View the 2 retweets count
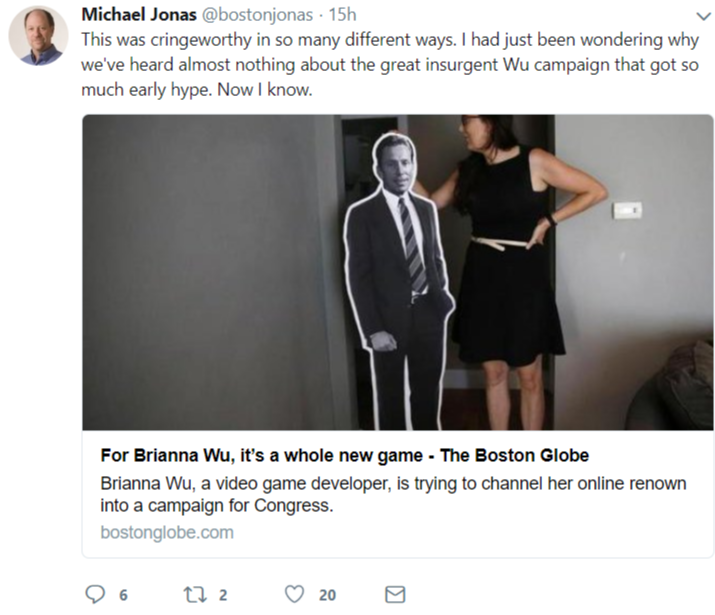The height and width of the screenshot is (615, 715). 223,595
